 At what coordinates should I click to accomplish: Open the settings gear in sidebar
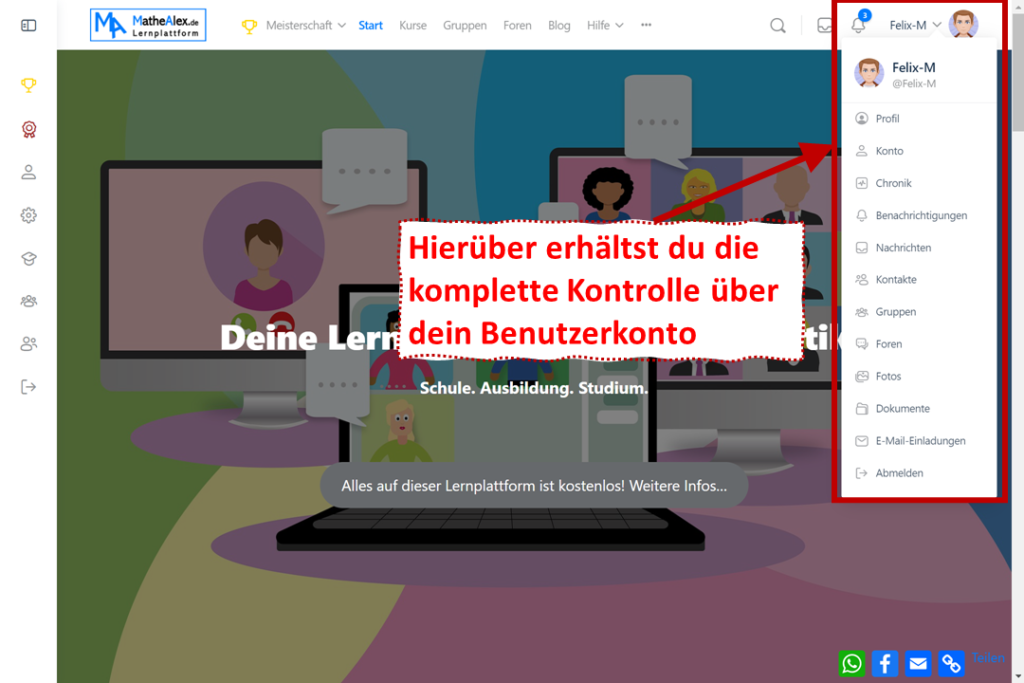28,215
